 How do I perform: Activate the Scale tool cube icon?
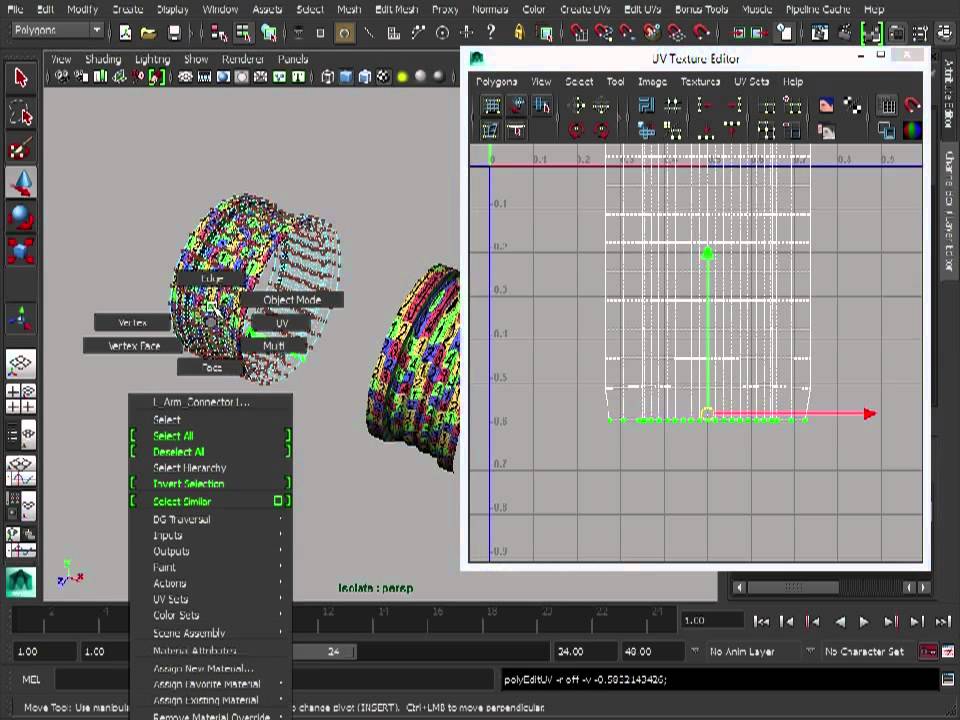[20, 251]
